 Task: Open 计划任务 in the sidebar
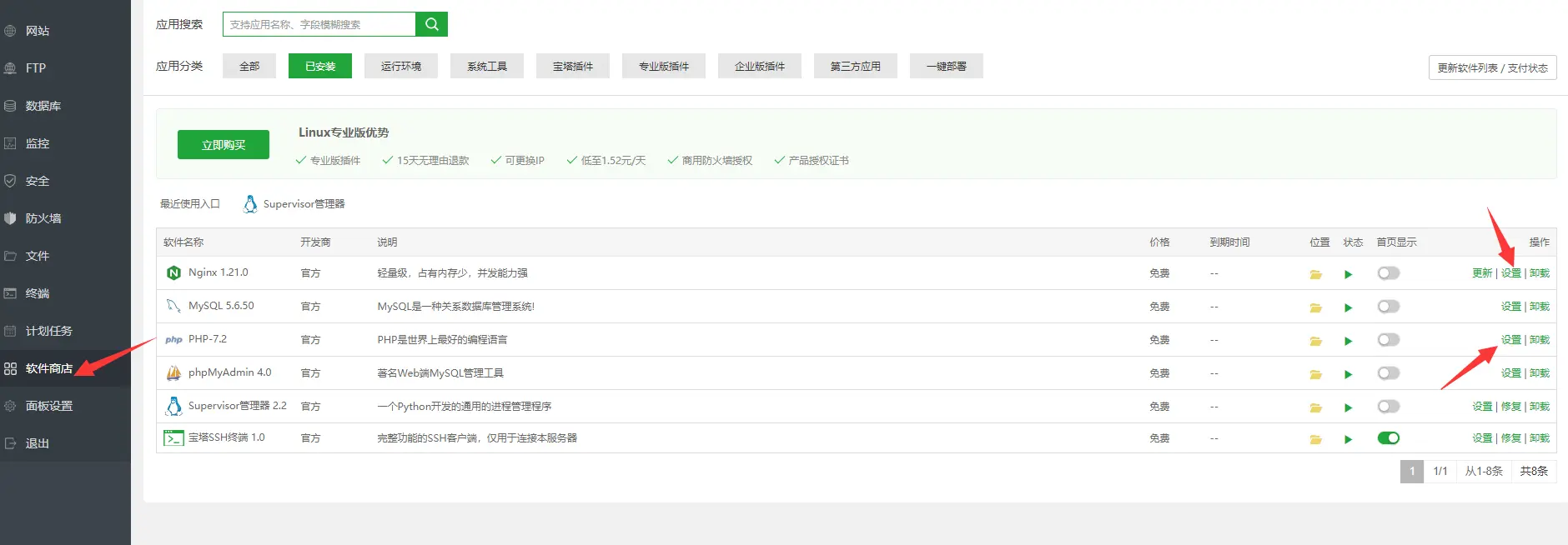pyautogui.click(x=48, y=331)
